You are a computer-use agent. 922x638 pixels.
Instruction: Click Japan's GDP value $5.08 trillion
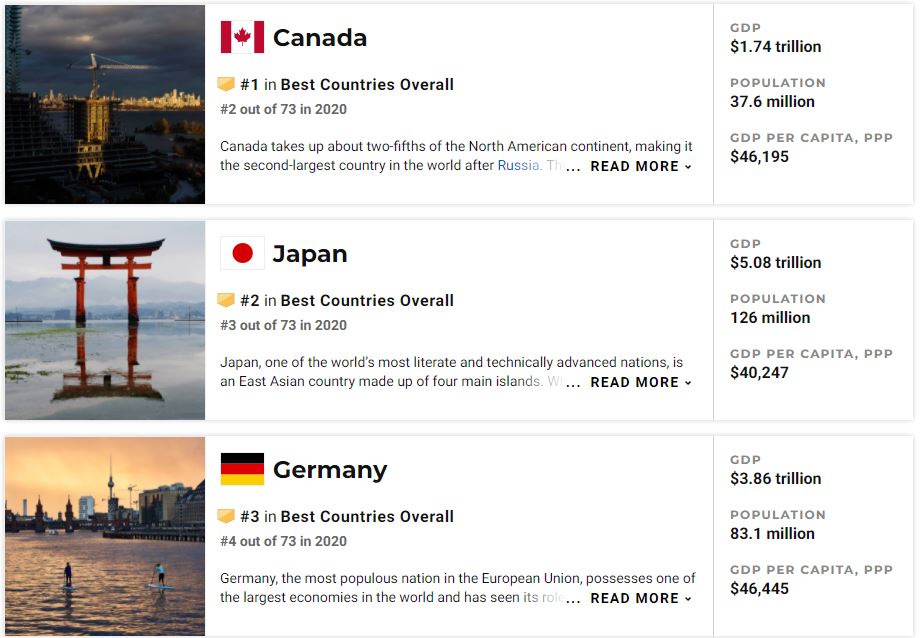pos(775,262)
